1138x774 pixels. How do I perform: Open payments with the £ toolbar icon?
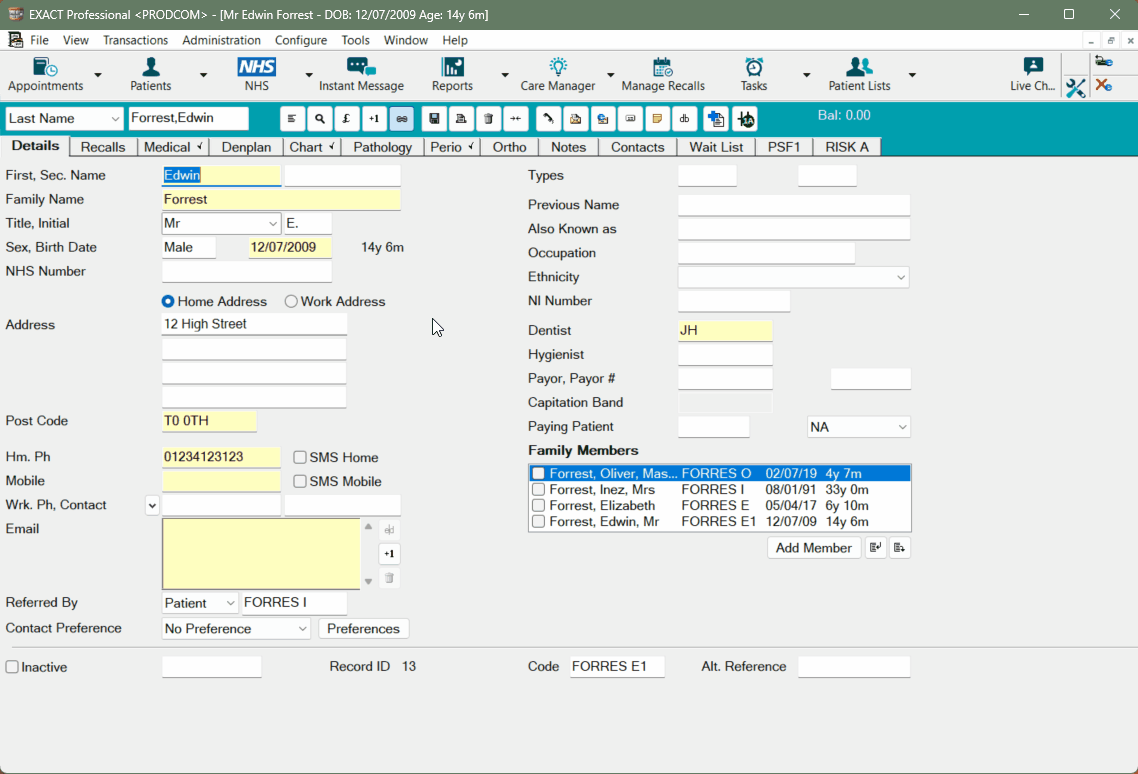coord(346,118)
